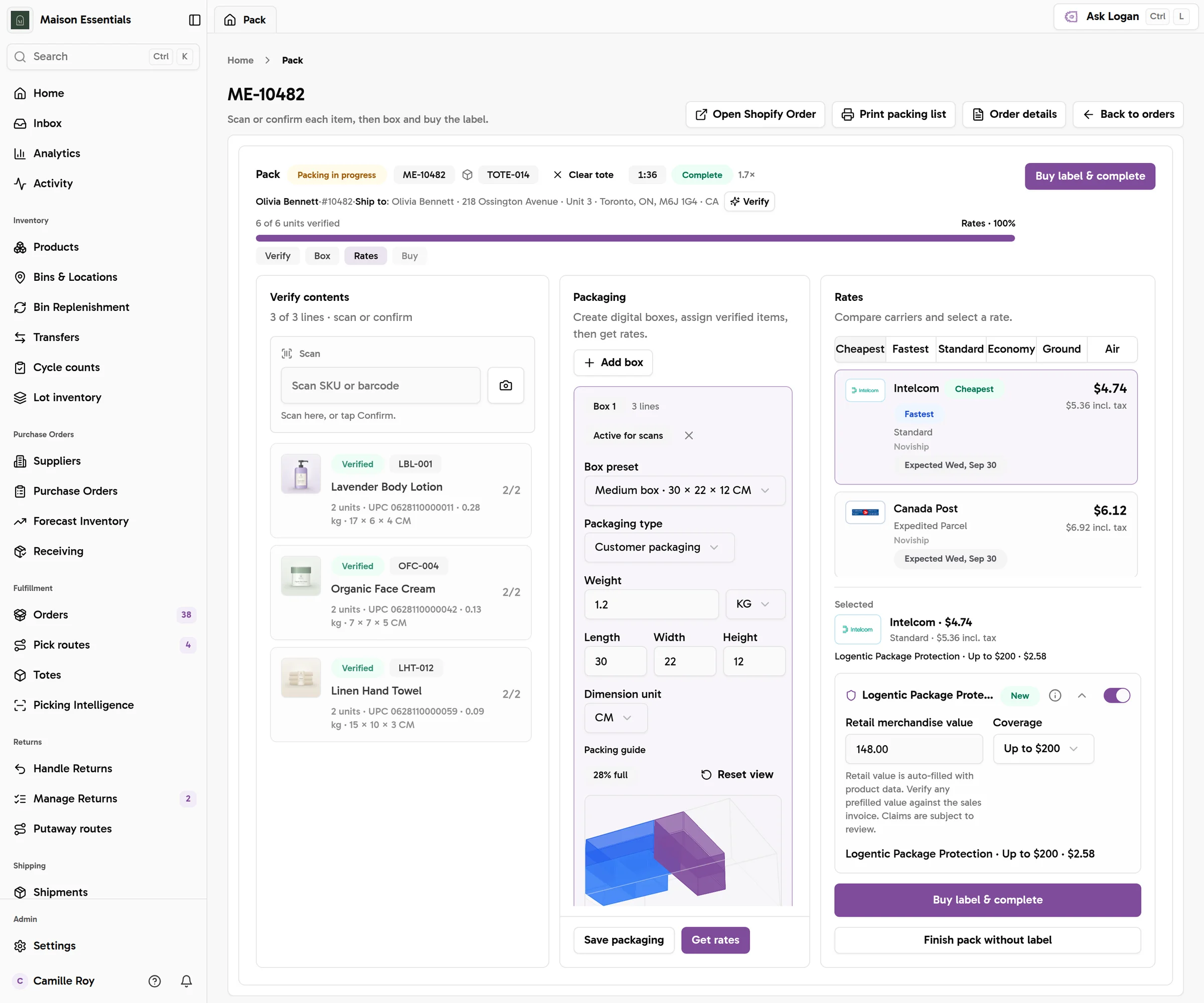The image size is (1204, 1003).
Task: Select Canada Post rate card
Action: (x=986, y=534)
